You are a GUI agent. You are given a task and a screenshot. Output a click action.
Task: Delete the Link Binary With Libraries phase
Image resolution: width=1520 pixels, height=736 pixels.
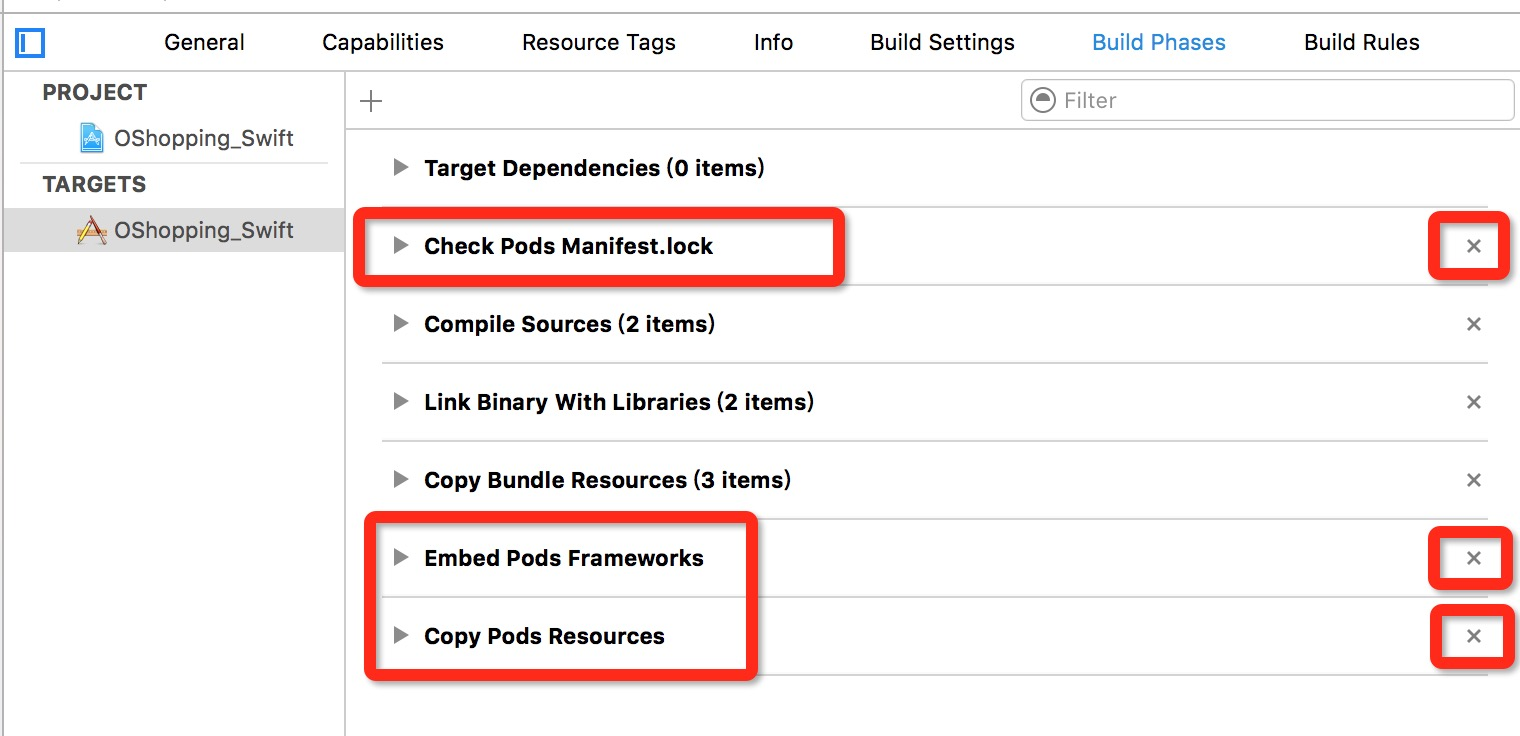click(x=1473, y=402)
